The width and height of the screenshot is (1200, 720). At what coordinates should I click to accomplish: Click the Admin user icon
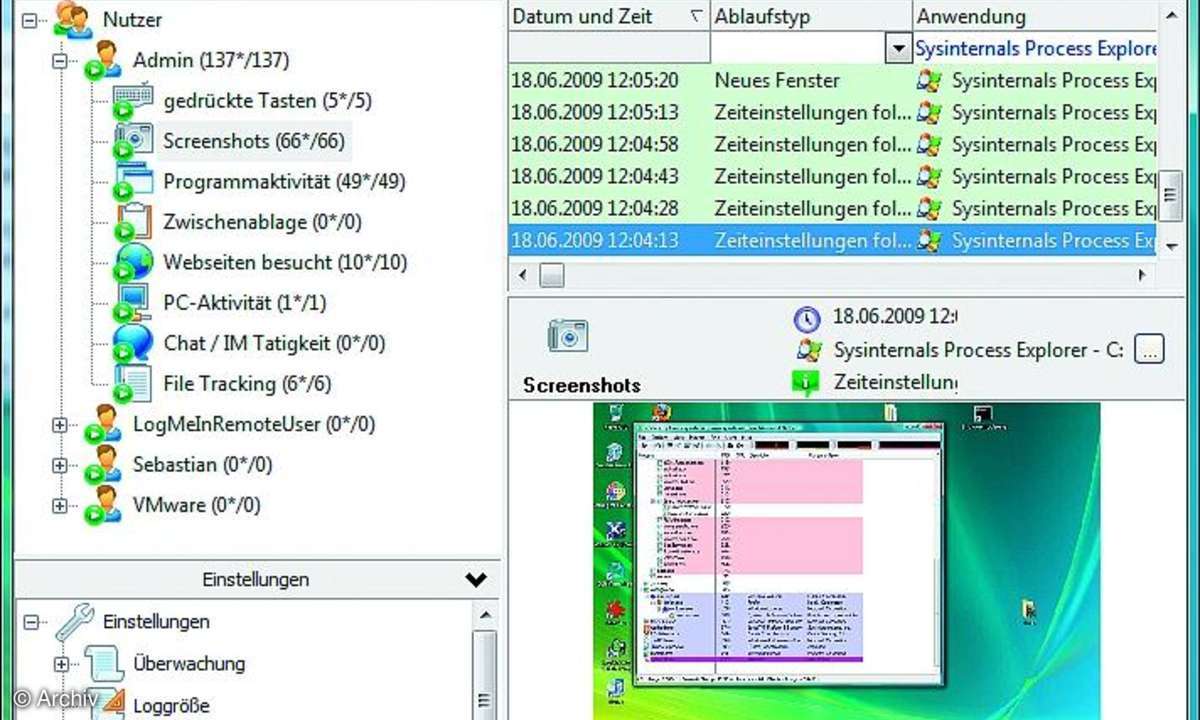pos(104,59)
